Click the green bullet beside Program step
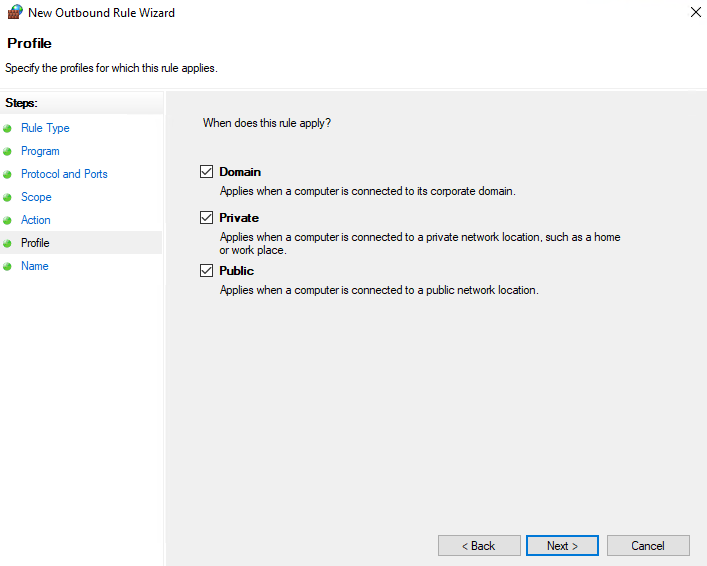 point(8,152)
